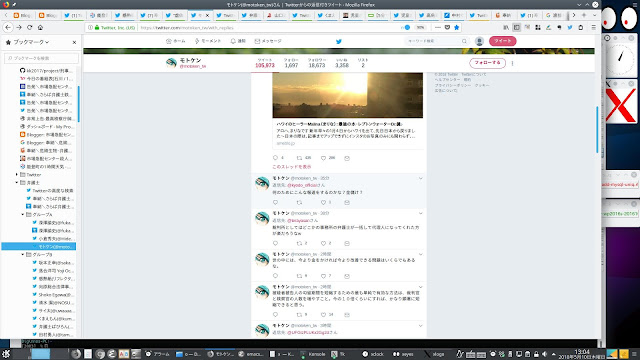Viewport: 640px width, 360px height.
Task: Retweet the tweet replying to @kyodo_official
Action: point(299,202)
